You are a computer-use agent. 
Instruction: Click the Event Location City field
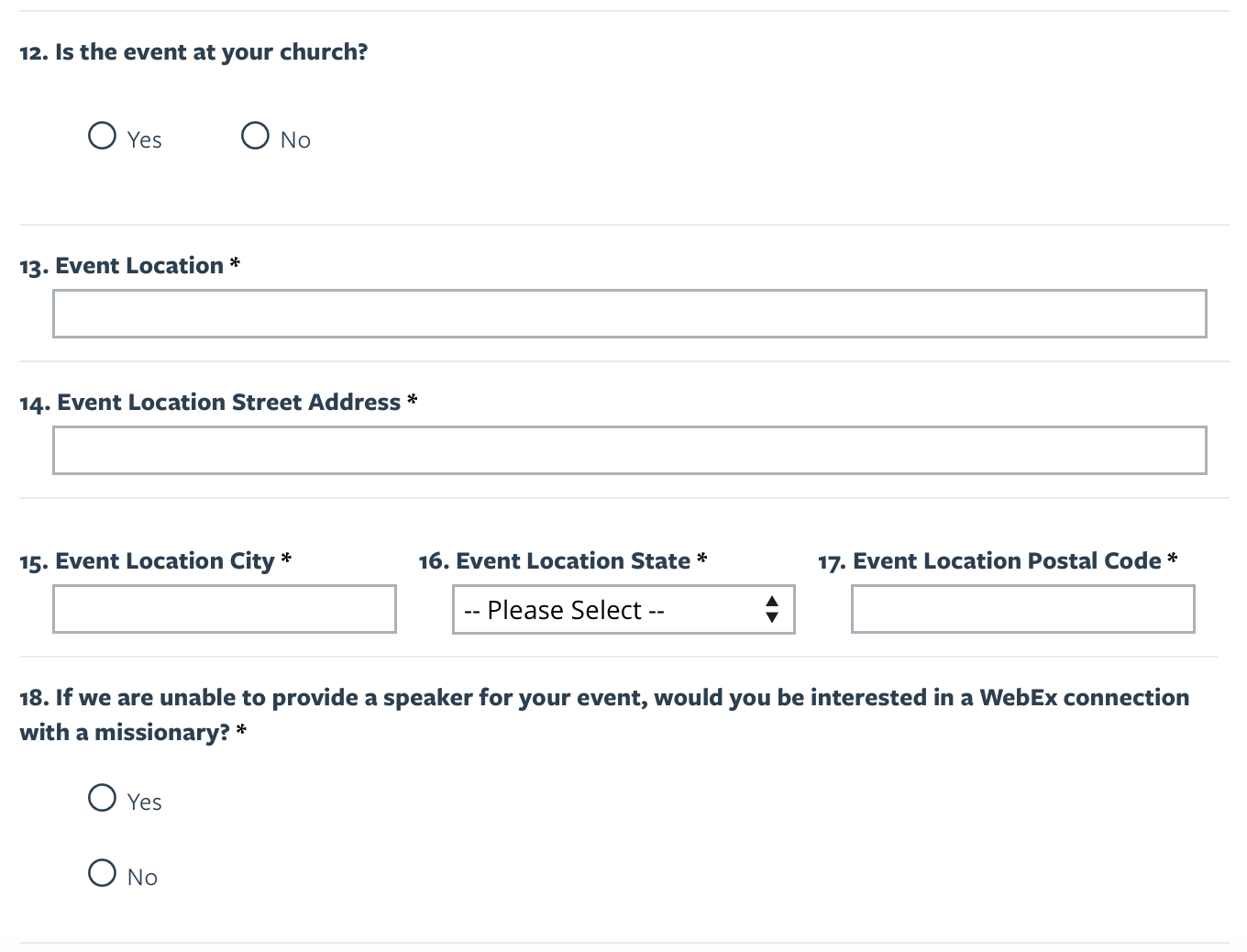(225, 609)
